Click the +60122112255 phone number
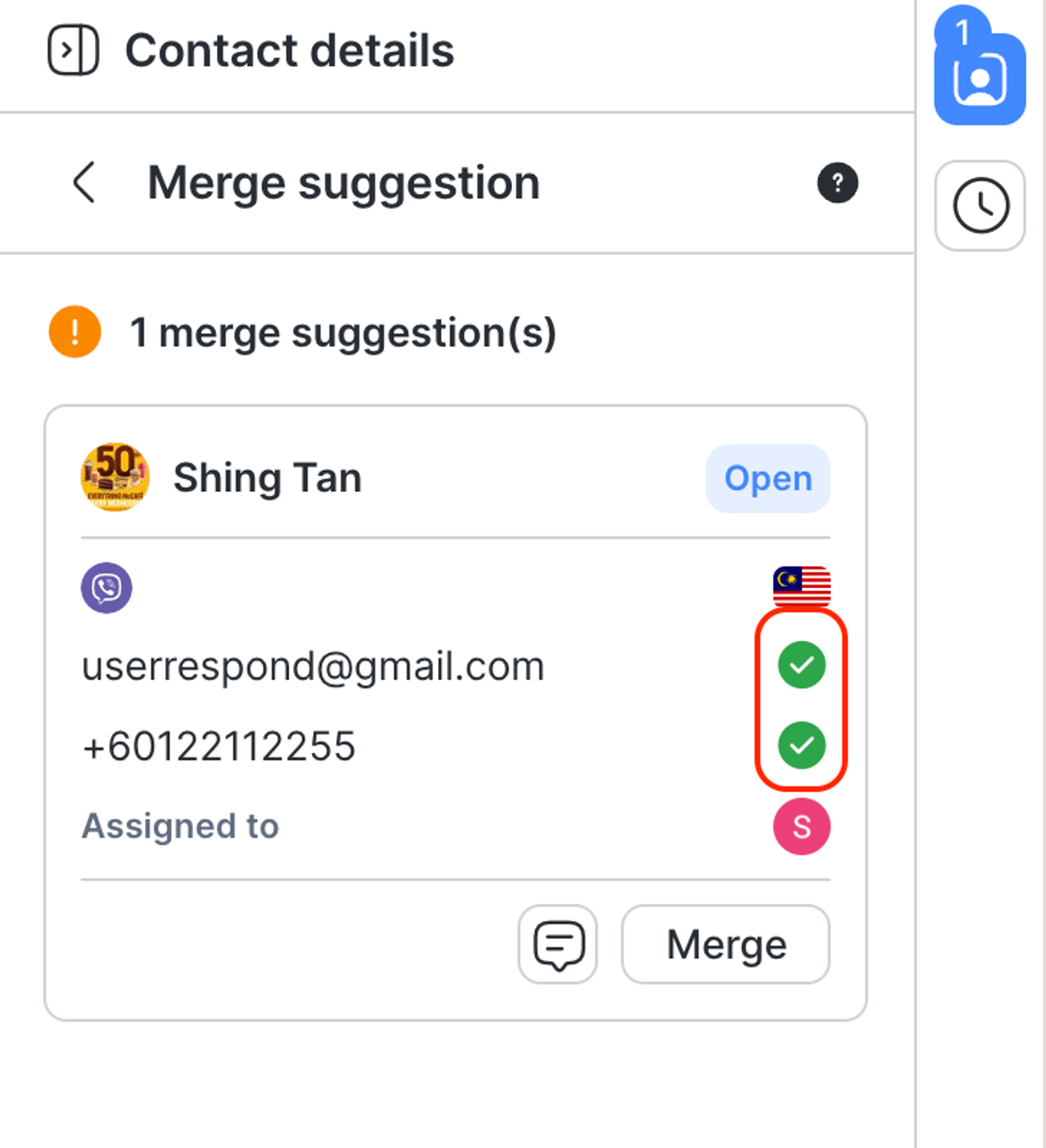The width and height of the screenshot is (1046, 1148). click(x=219, y=746)
